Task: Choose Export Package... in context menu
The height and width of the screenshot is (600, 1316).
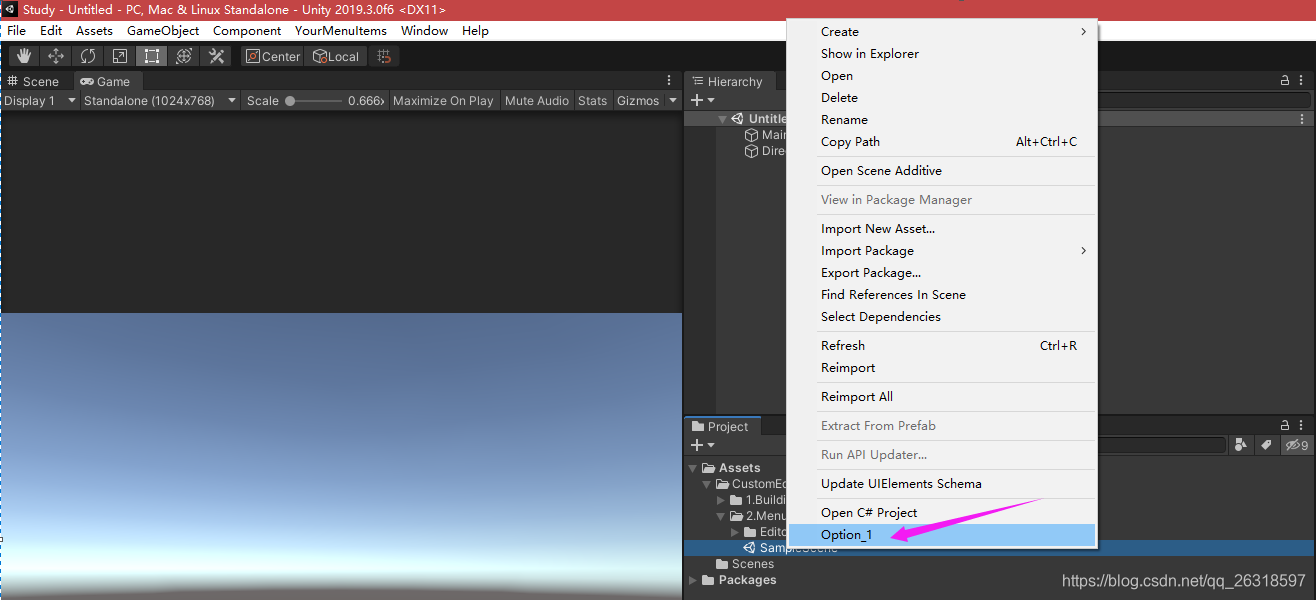Action: click(943, 273)
